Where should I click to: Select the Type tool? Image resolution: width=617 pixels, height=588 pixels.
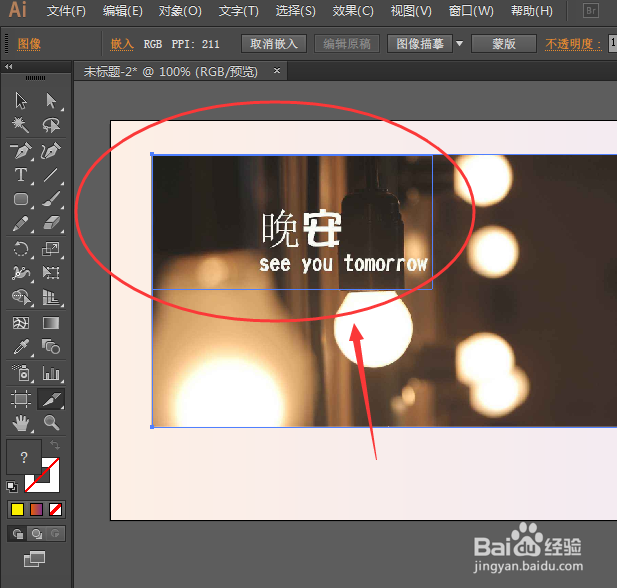tap(21, 175)
